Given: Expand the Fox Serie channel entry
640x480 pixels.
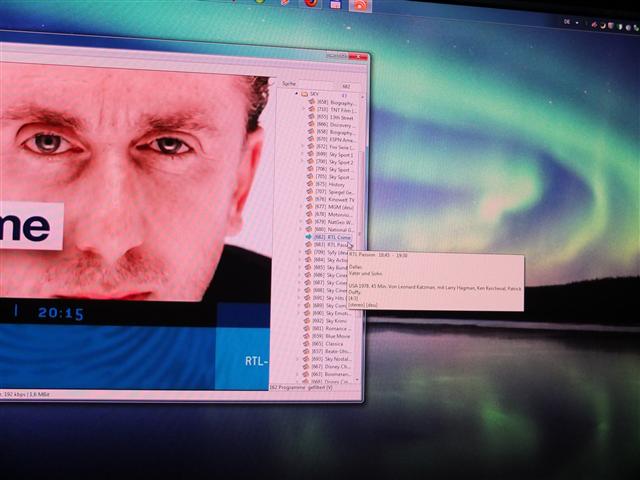Looking at the screenshot, I should 300,146.
